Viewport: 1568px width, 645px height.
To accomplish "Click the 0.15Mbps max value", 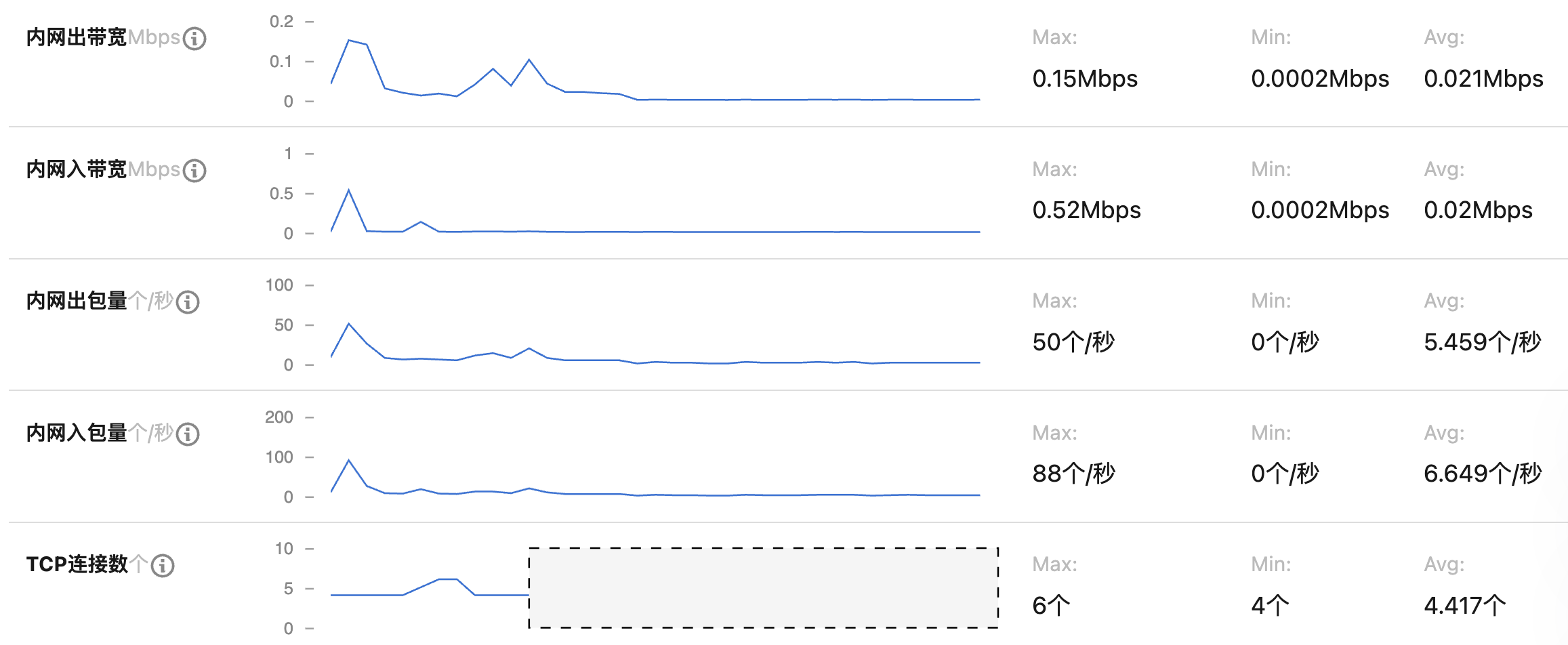I will coord(1085,79).
